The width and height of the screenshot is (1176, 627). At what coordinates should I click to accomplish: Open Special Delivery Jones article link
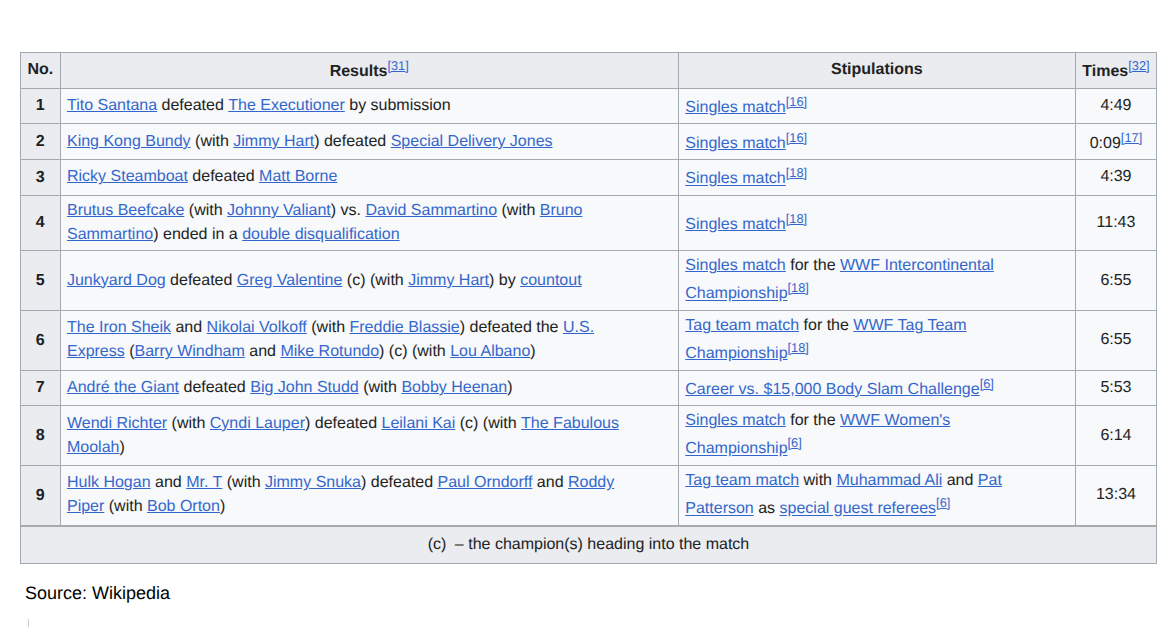[x=471, y=141]
